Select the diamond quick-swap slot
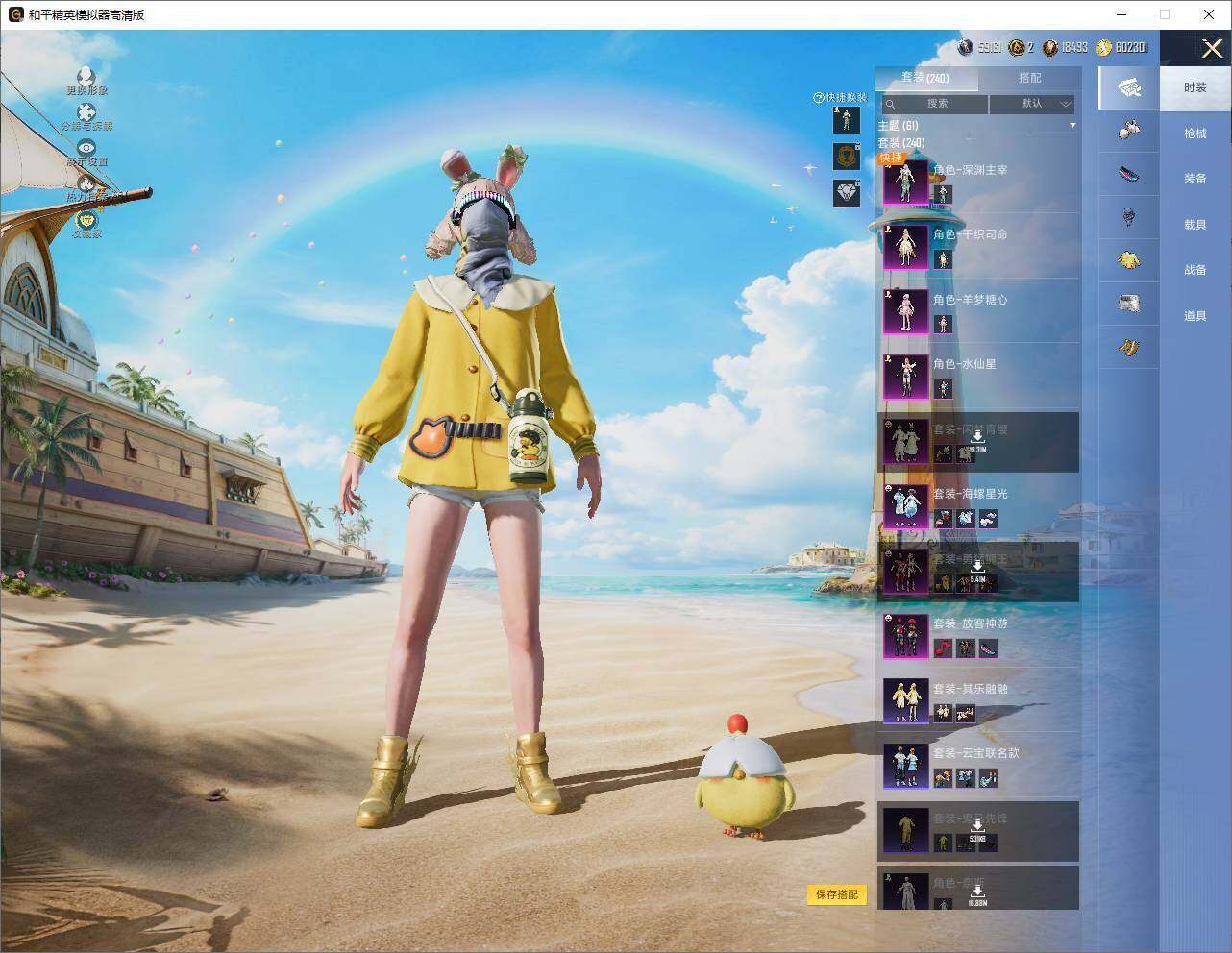1232x953 pixels. [847, 193]
